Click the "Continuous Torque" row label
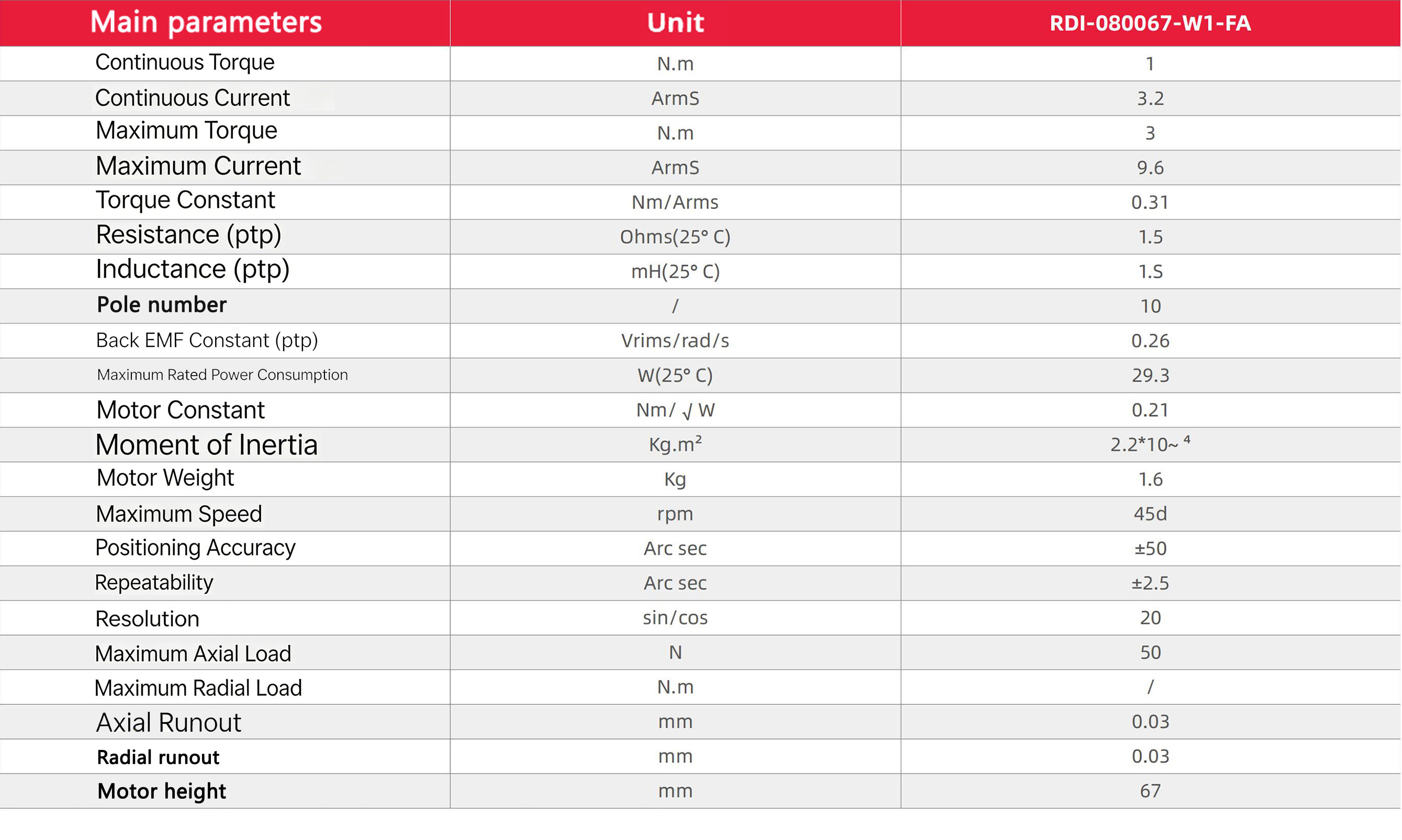1402x840 pixels. 185,62
